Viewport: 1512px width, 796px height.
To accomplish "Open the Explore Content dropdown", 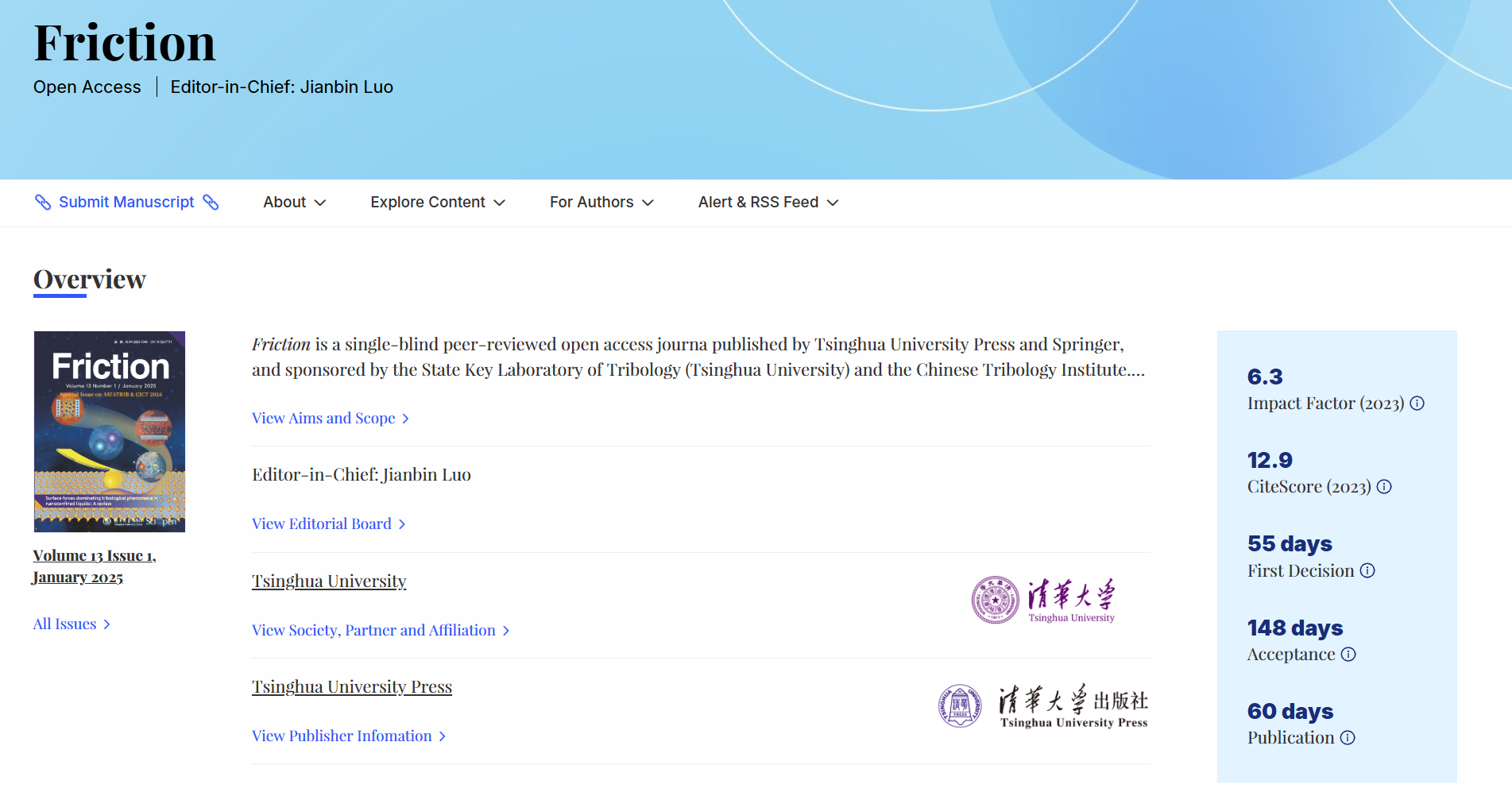I will 437,203.
